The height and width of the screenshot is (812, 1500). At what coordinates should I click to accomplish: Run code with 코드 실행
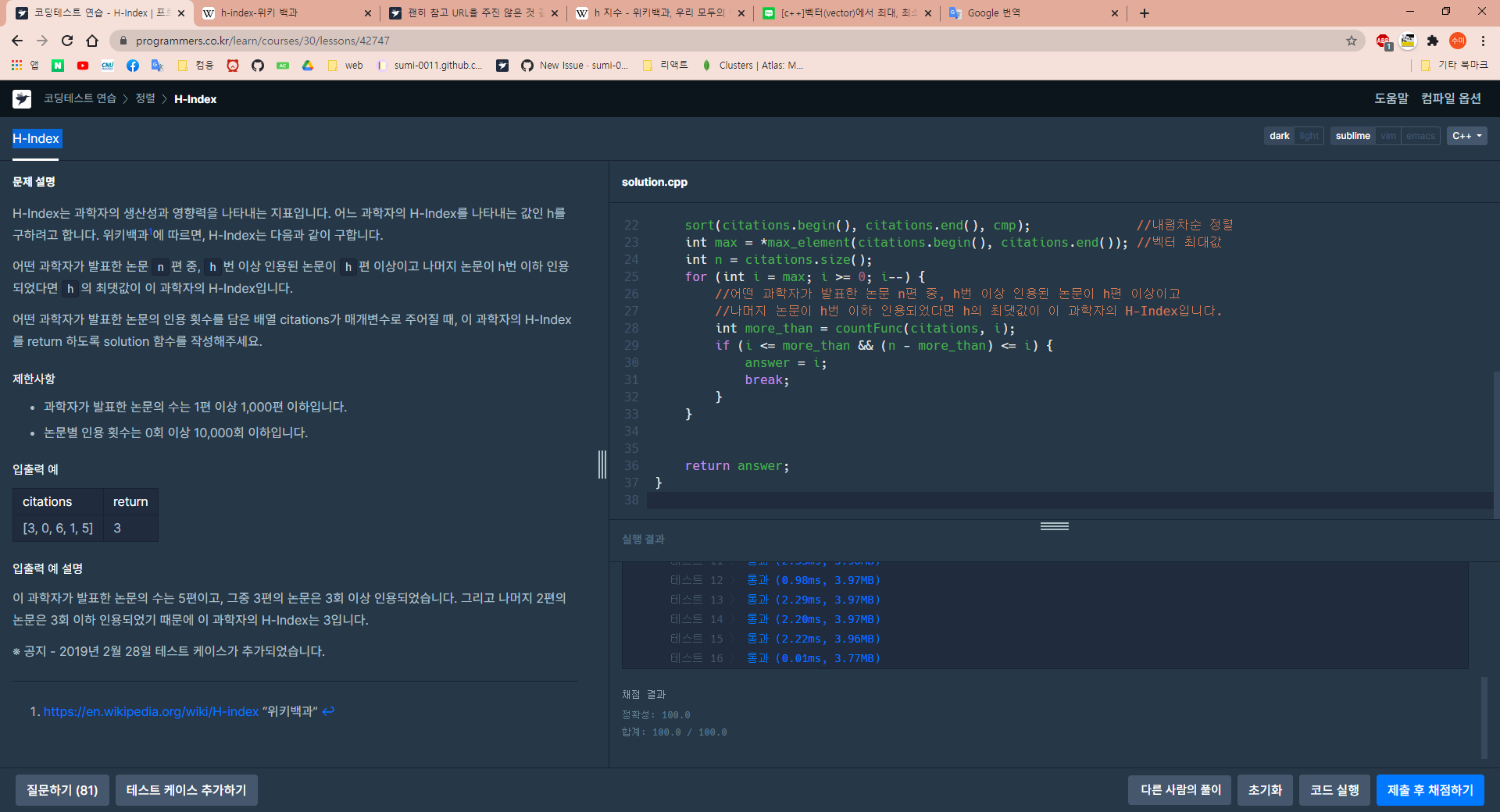1334,790
